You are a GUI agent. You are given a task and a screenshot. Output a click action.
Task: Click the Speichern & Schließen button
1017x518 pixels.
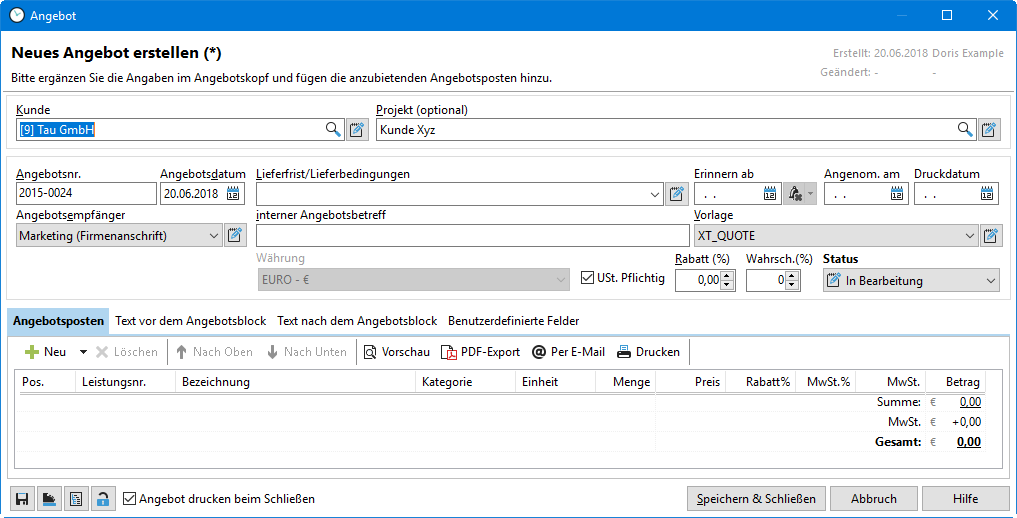756,498
